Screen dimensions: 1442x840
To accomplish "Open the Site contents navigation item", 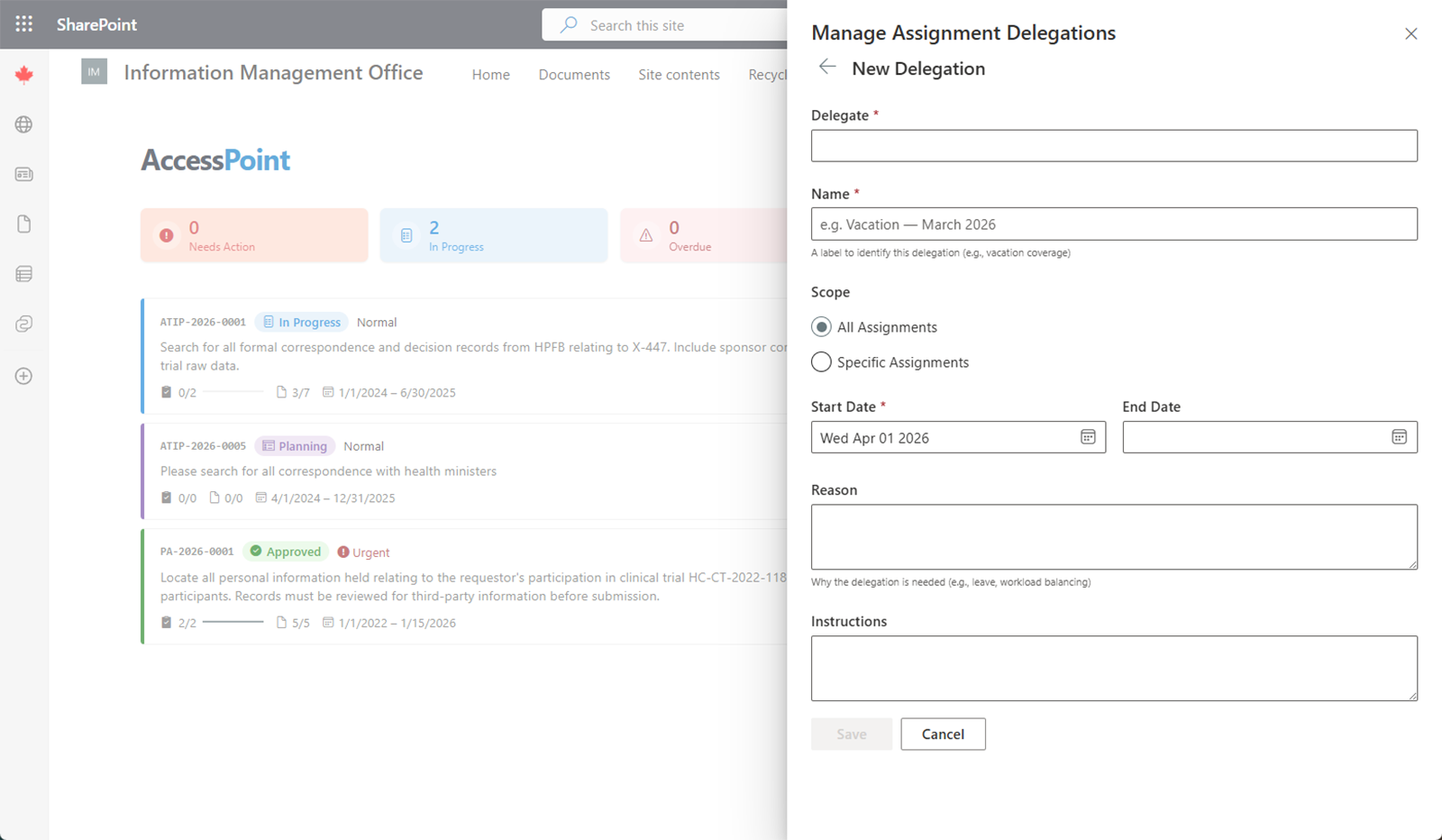I will 679,74.
